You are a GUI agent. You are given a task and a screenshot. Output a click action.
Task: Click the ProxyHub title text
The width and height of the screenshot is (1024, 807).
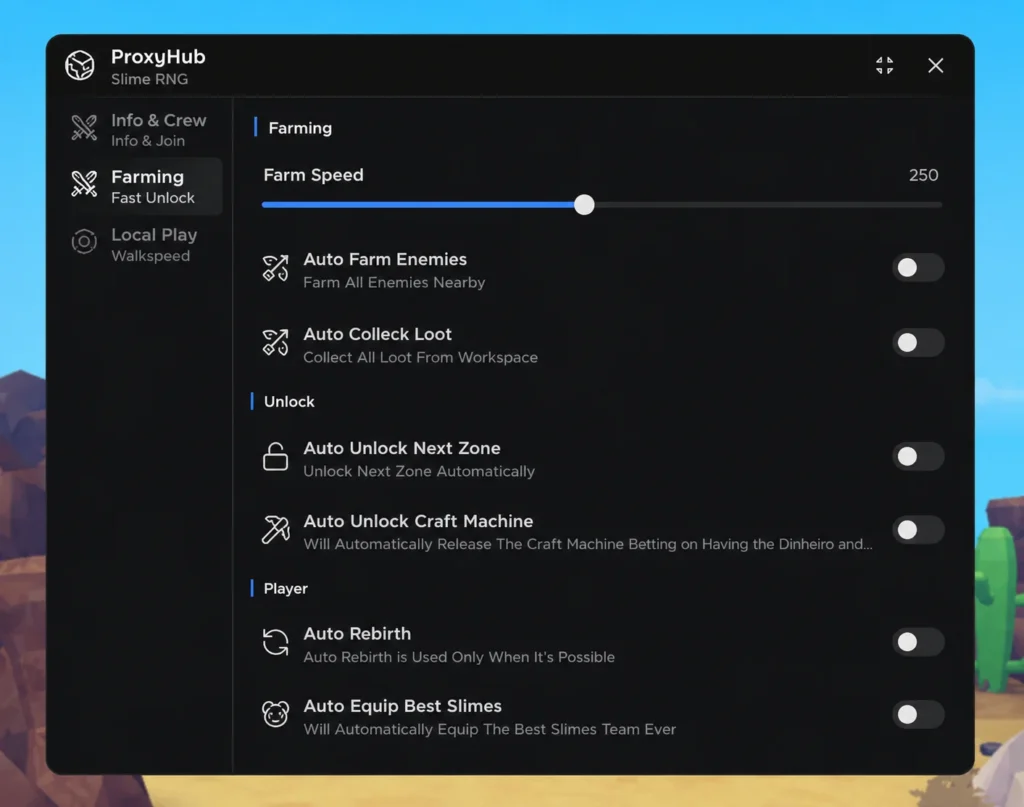click(x=158, y=57)
